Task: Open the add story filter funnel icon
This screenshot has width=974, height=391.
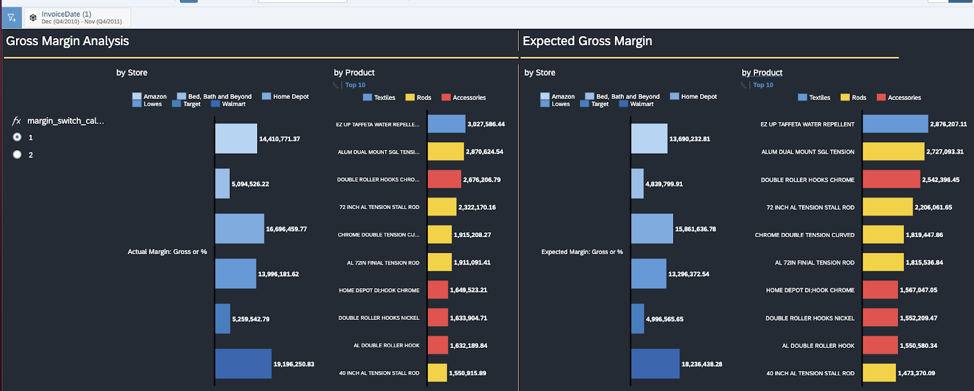Action: tap(11, 17)
